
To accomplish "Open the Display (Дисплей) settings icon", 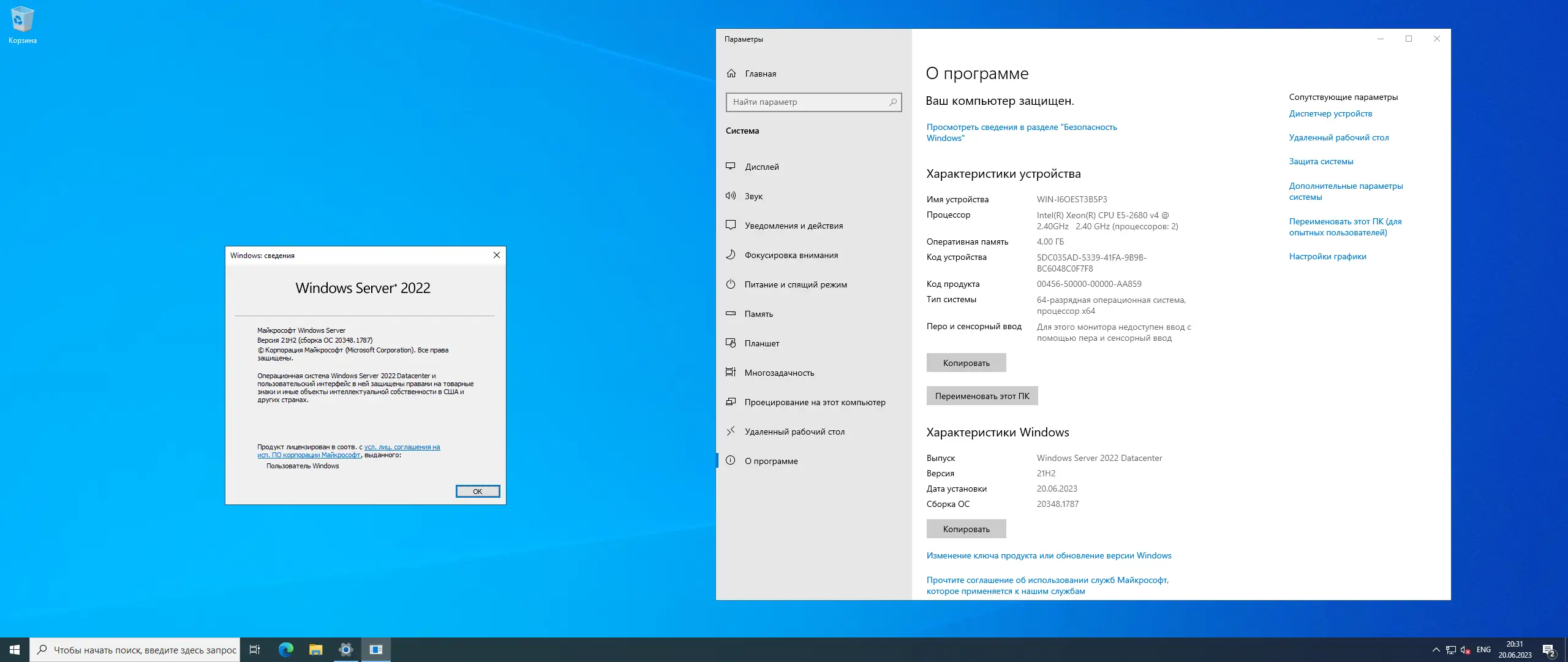I will tap(730, 166).
